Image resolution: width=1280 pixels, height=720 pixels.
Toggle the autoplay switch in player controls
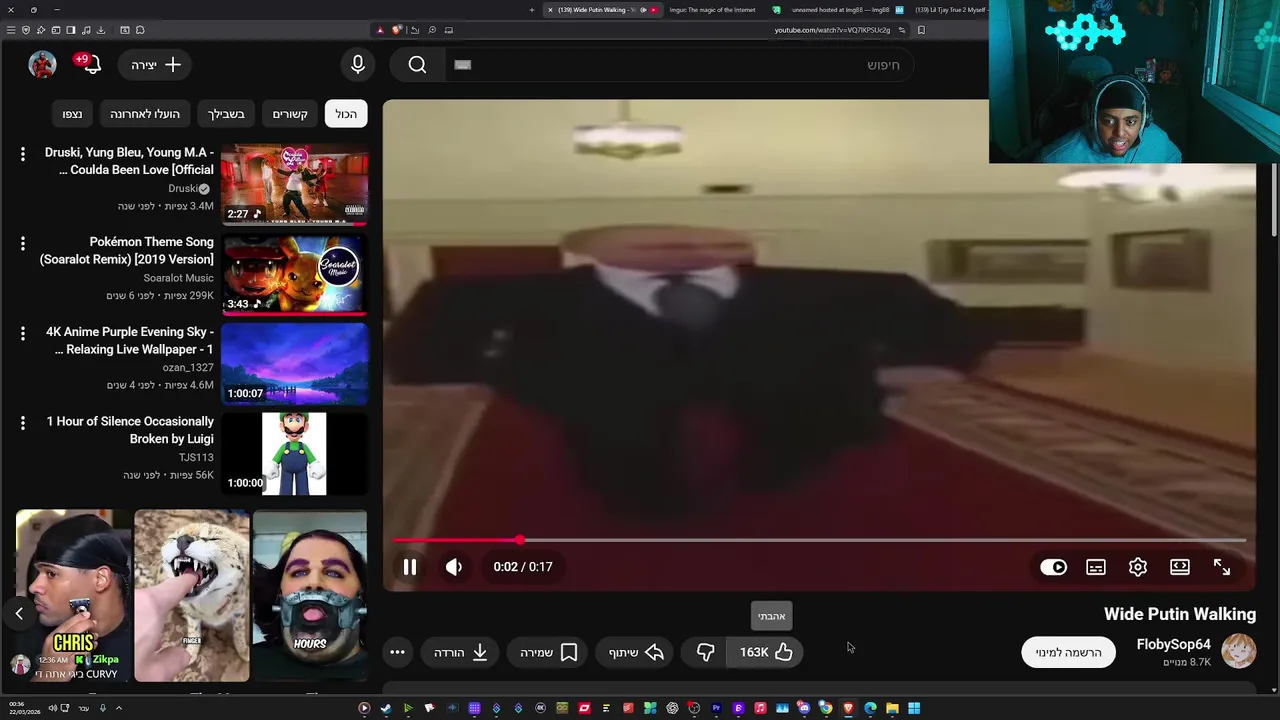point(1053,567)
